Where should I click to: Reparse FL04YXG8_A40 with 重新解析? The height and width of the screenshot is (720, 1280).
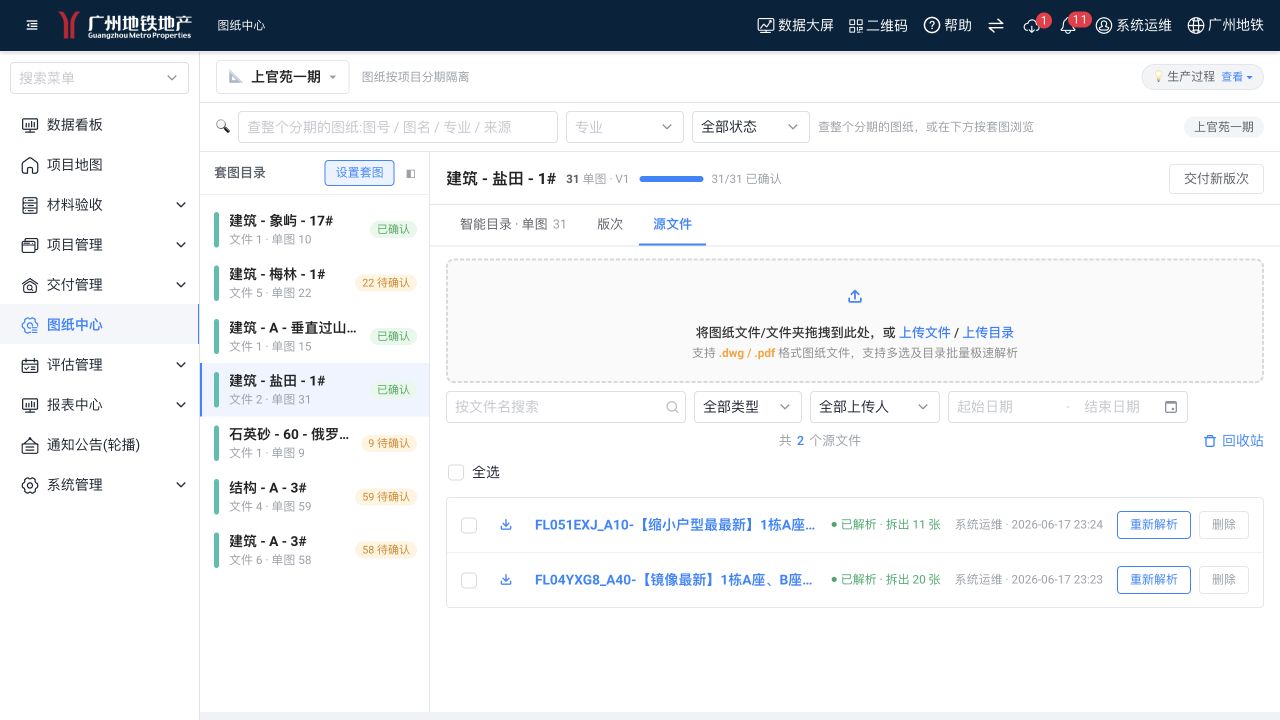tap(1154, 580)
